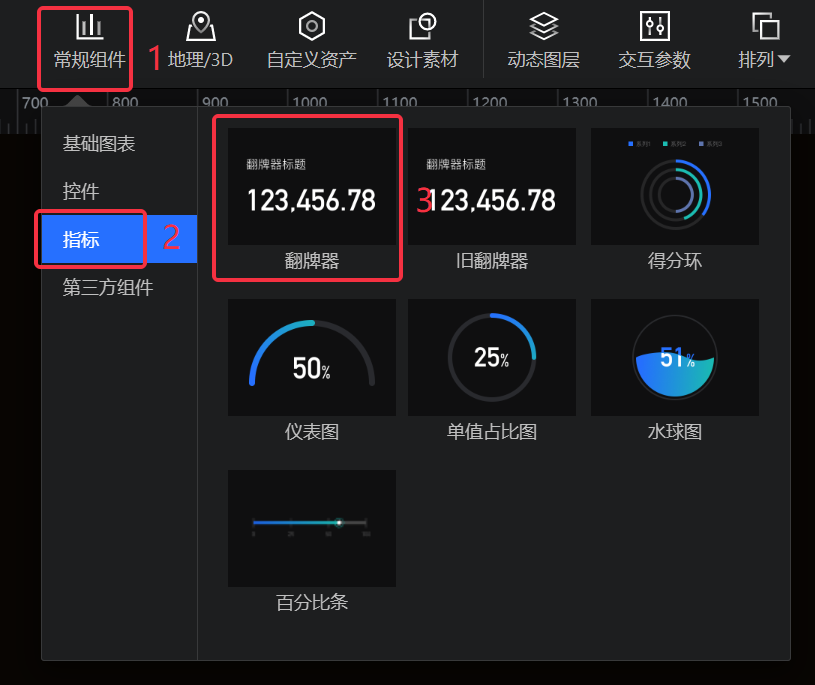This screenshot has height=685, width=815.
Task: Insert the 水球图 liquid chart
Action: [675, 357]
